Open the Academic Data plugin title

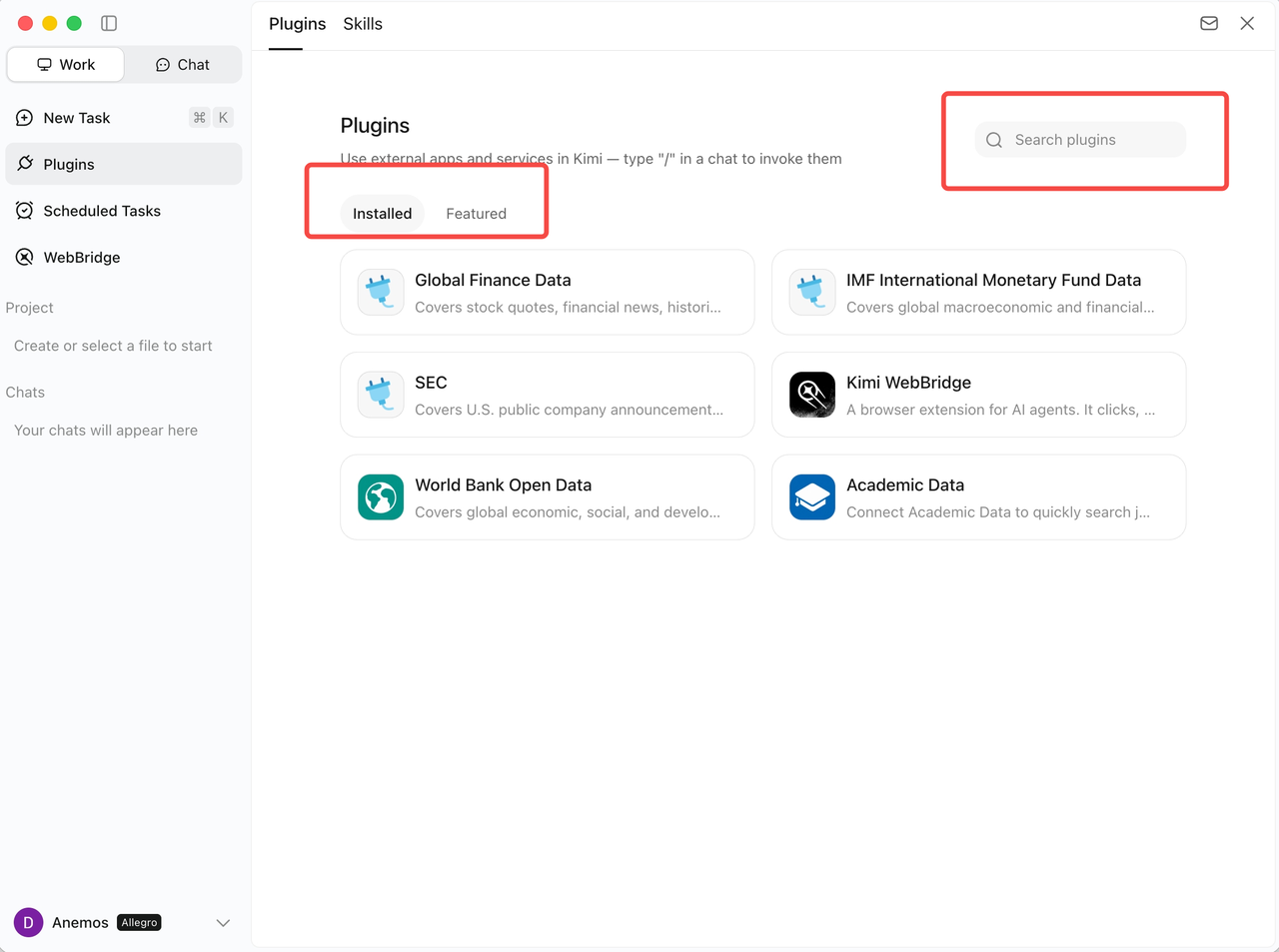pyautogui.click(x=905, y=485)
